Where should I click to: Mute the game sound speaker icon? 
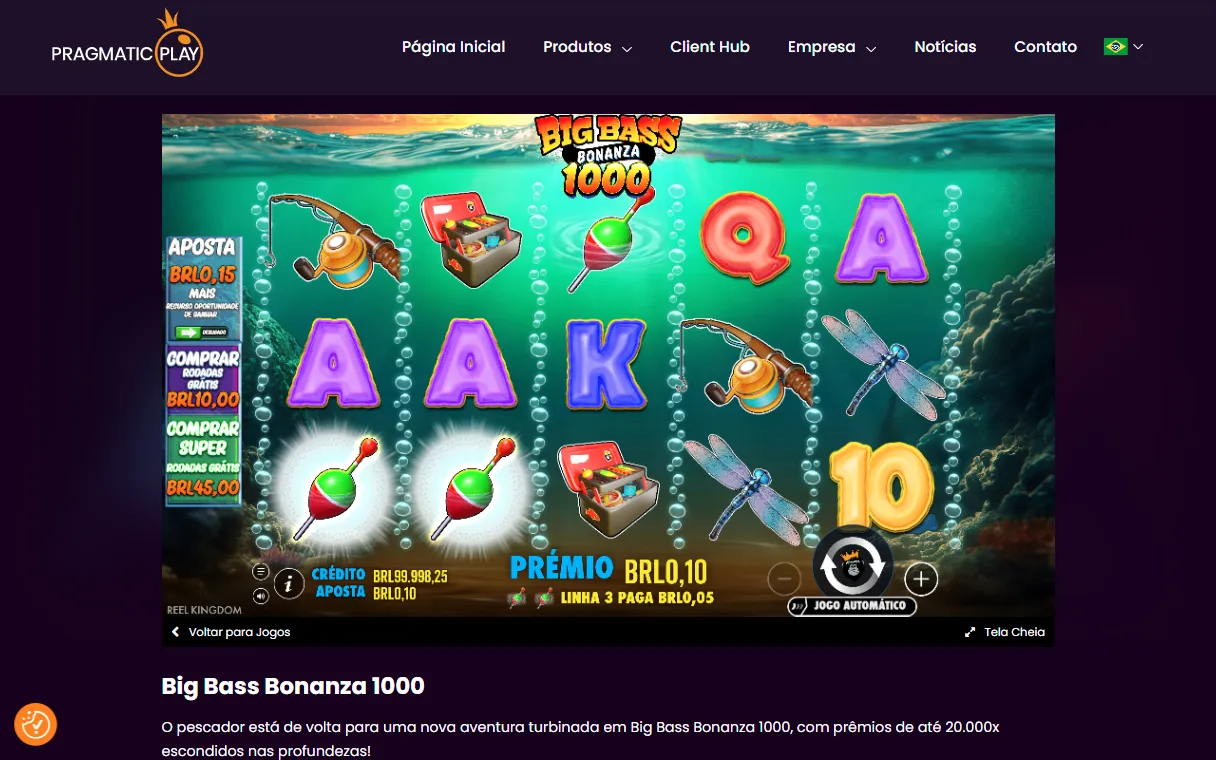point(261,596)
